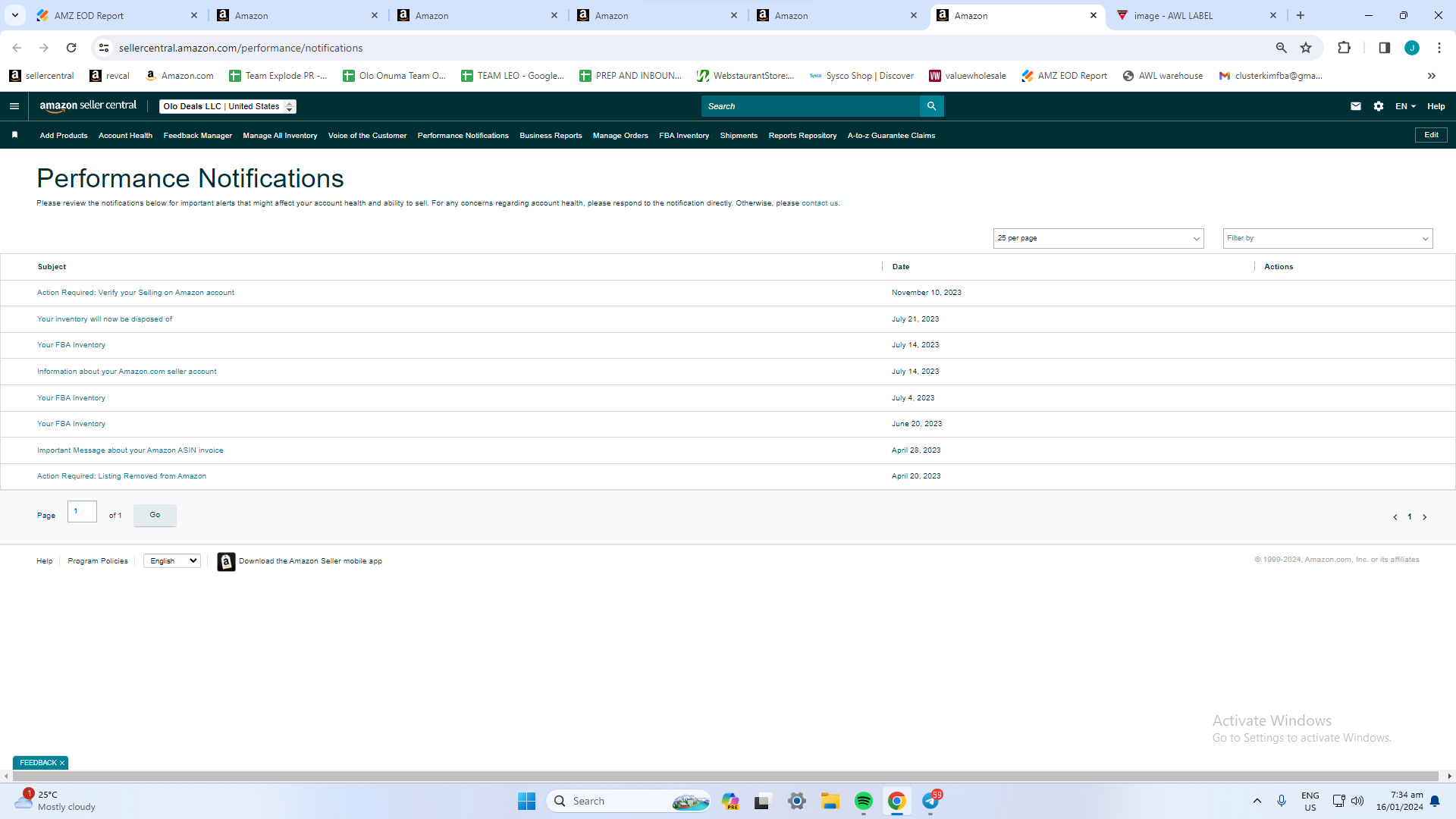Click the horizontal scrollbar at page bottom
The image size is (1456, 819).
coord(723,776)
